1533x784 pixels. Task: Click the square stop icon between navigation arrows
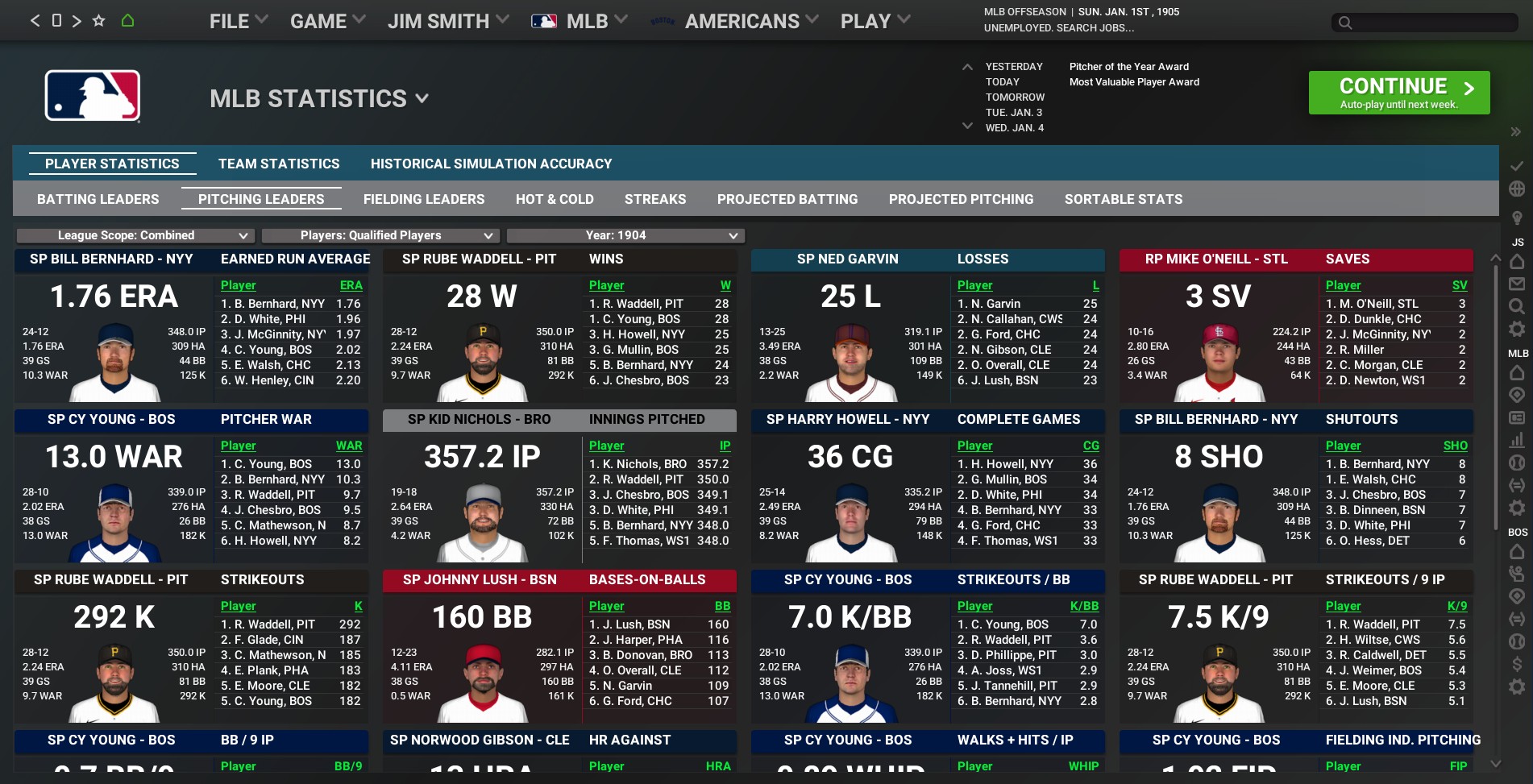pos(56,20)
